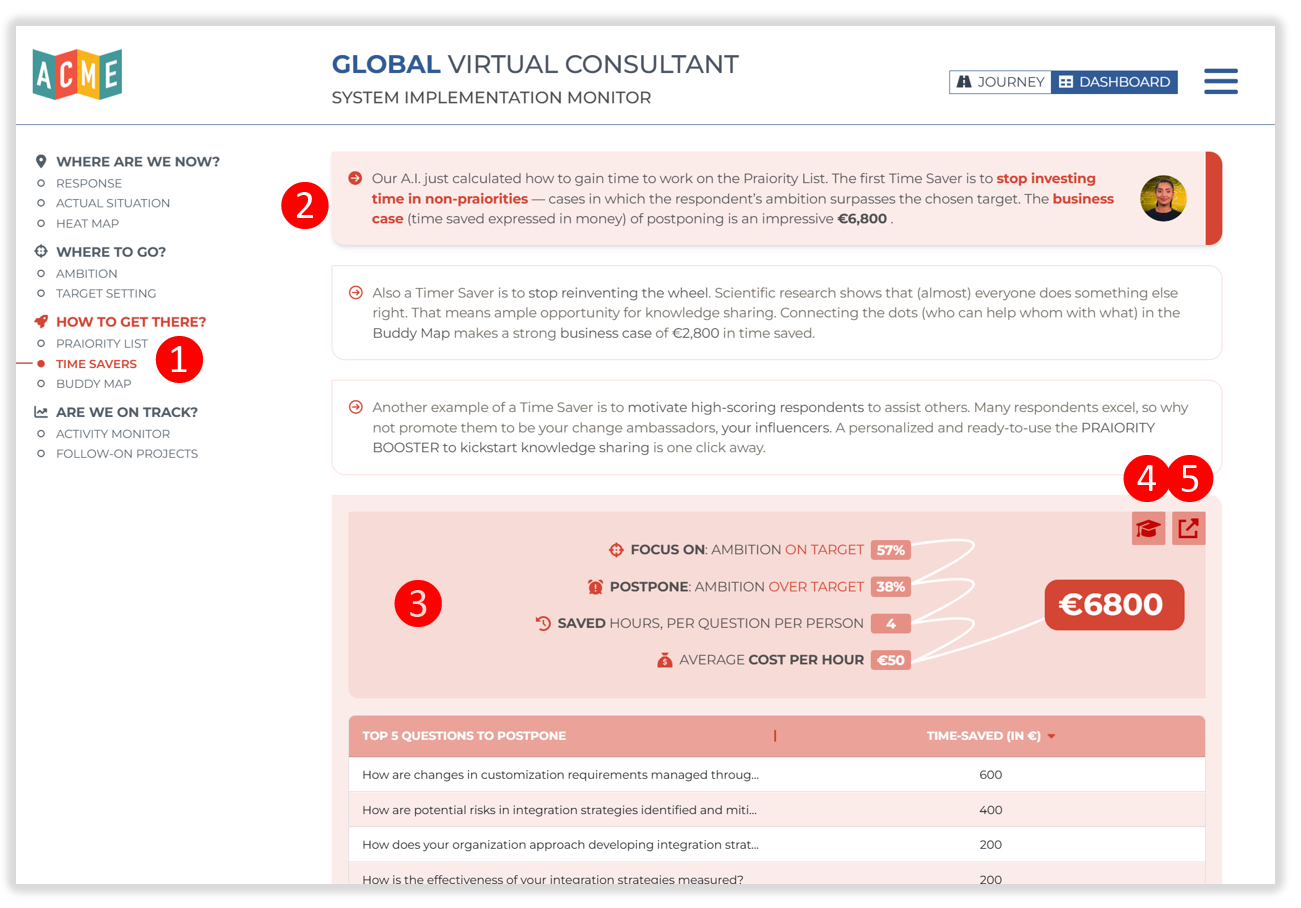Image resolution: width=1301 pixels, height=908 pixels.
Task: Click the €6800 total badge
Action: [1114, 605]
